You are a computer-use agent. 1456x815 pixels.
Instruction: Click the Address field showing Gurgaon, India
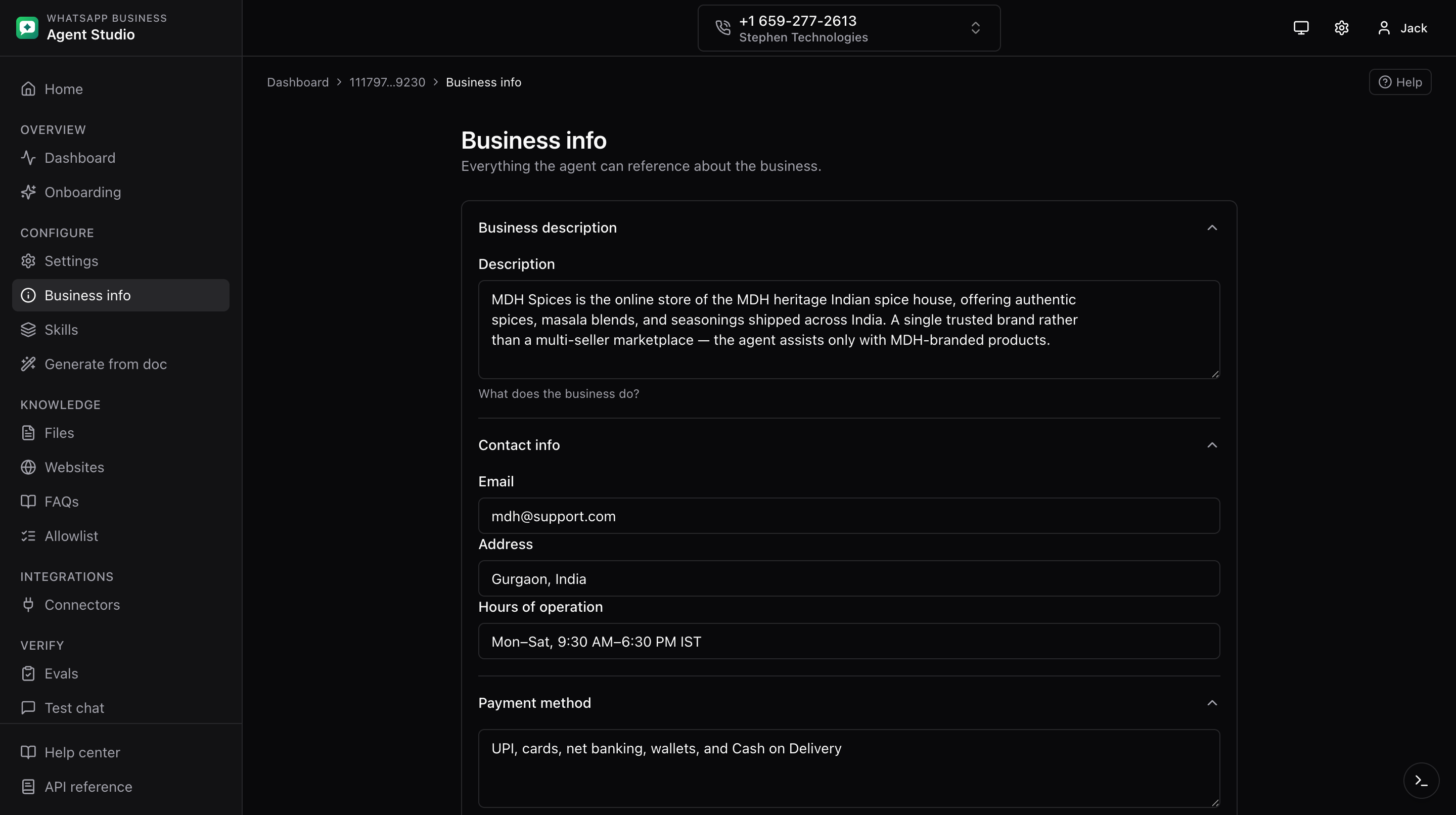(849, 579)
